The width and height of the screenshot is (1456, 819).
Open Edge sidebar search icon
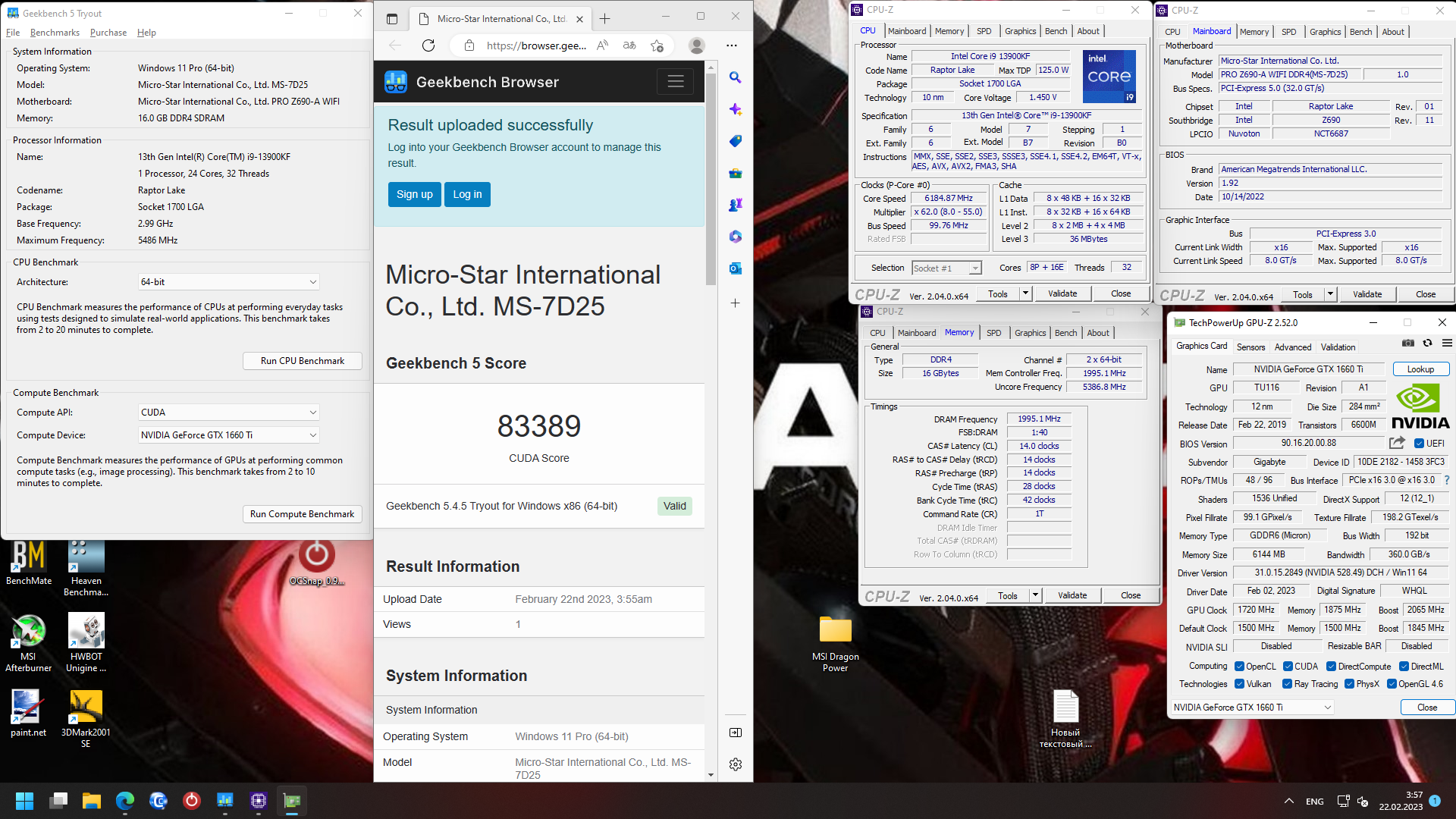tap(735, 77)
